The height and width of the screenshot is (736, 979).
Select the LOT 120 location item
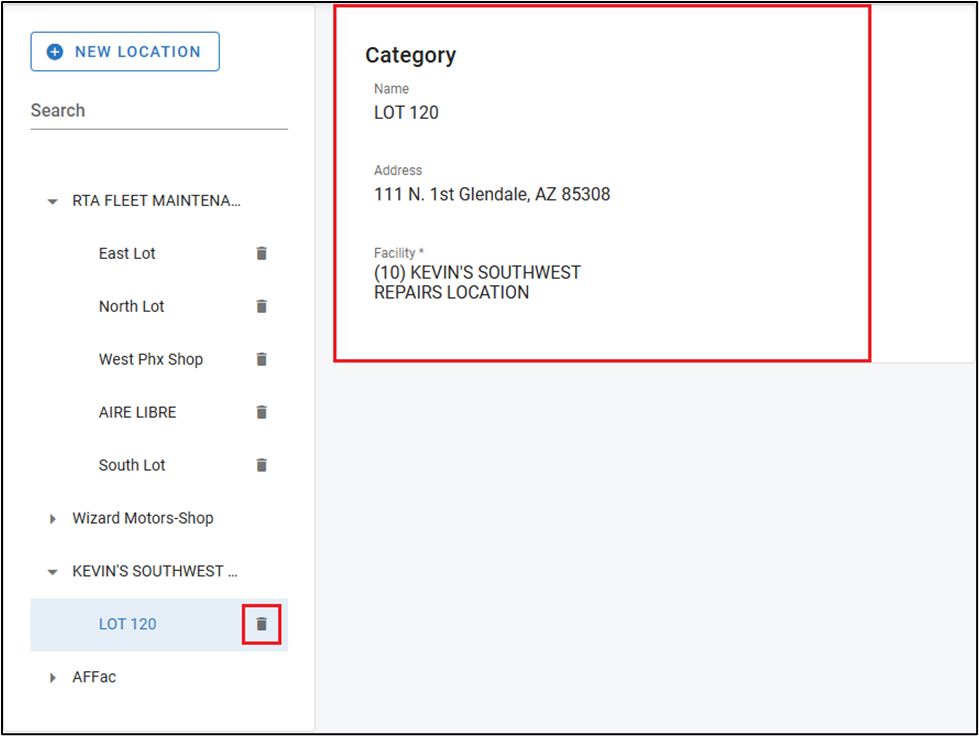(127, 624)
